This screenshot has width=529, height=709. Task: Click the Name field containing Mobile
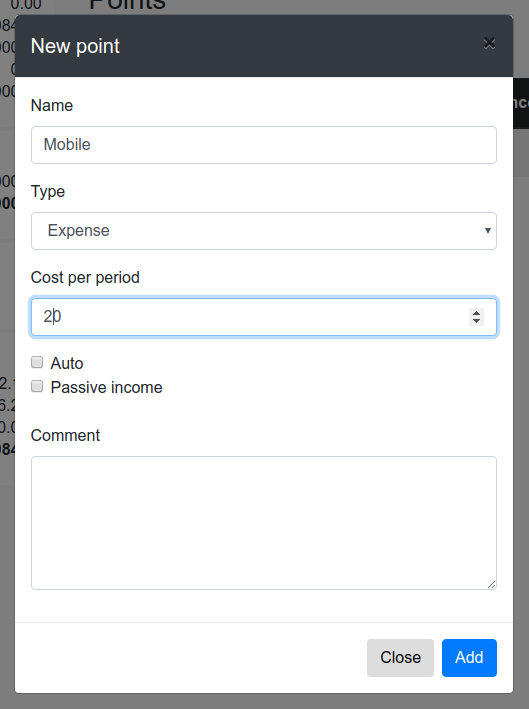click(x=264, y=145)
